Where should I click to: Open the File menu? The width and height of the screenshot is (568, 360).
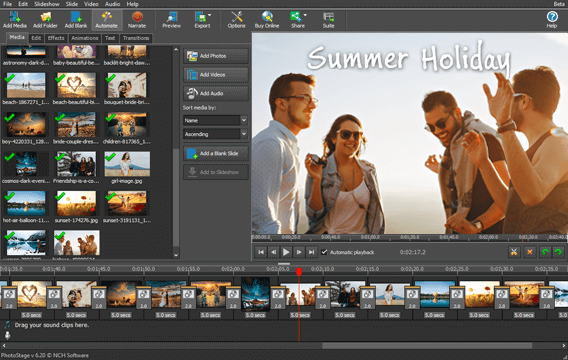pyautogui.click(x=7, y=4)
